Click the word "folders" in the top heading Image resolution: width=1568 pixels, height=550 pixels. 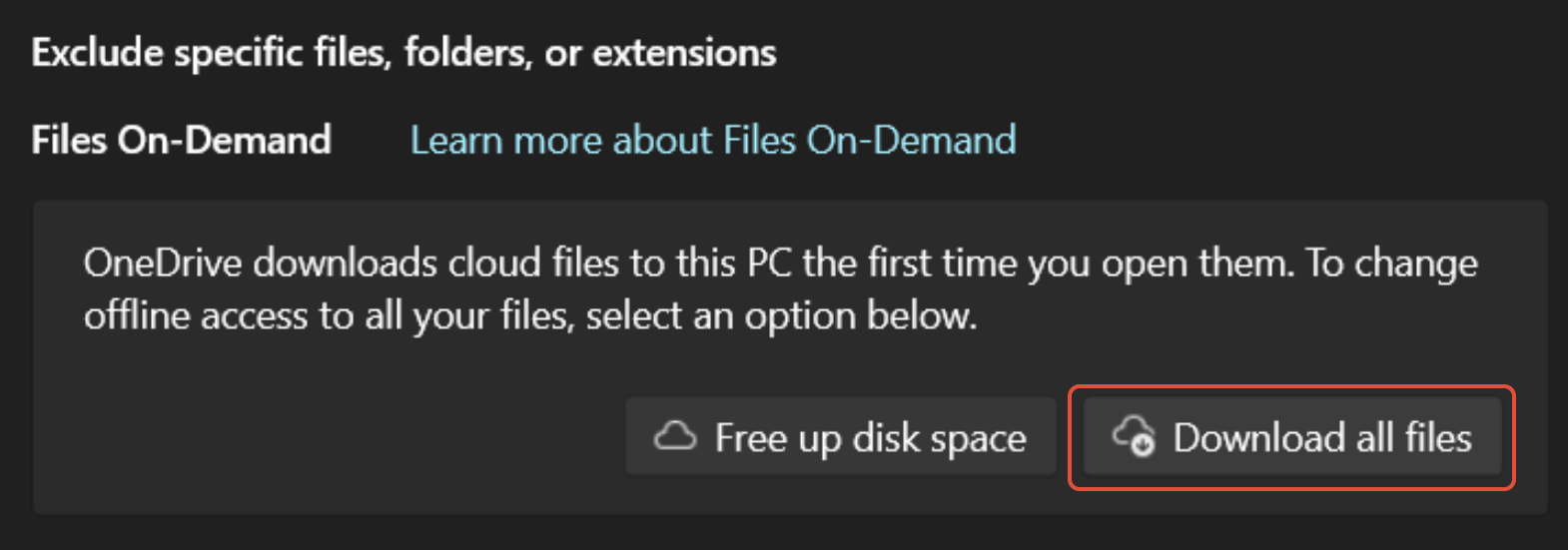click(x=467, y=52)
